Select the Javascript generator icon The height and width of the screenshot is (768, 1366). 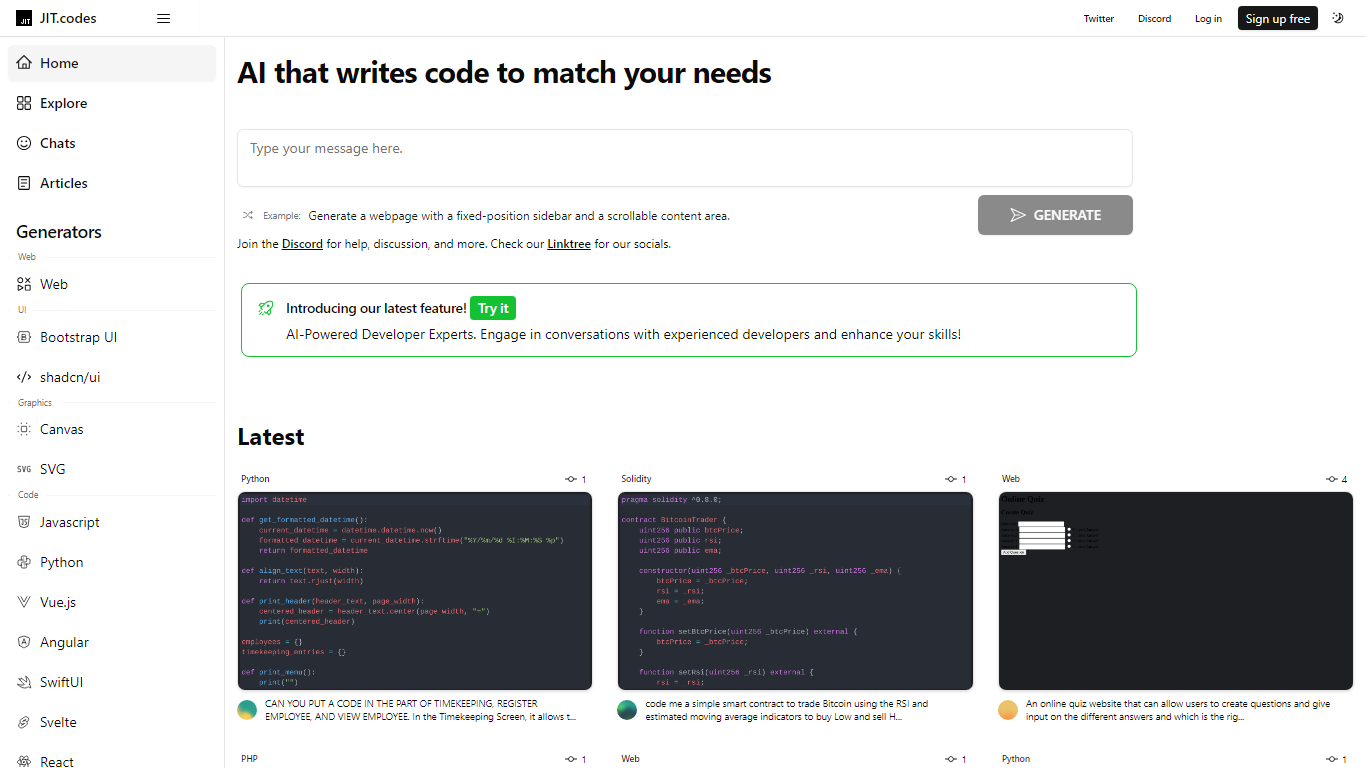24,522
